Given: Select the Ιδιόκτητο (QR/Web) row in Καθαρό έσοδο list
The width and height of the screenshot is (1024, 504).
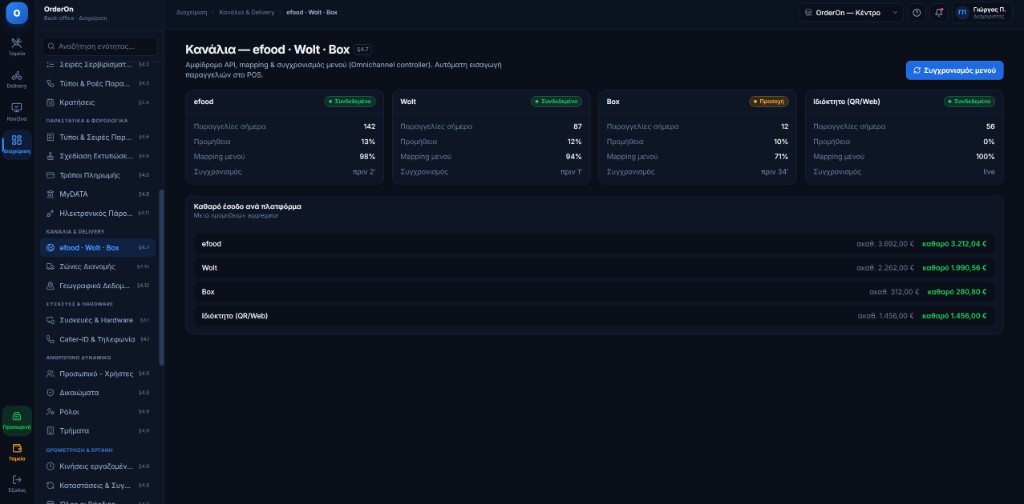Looking at the screenshot, I should [x=594, y=316].
